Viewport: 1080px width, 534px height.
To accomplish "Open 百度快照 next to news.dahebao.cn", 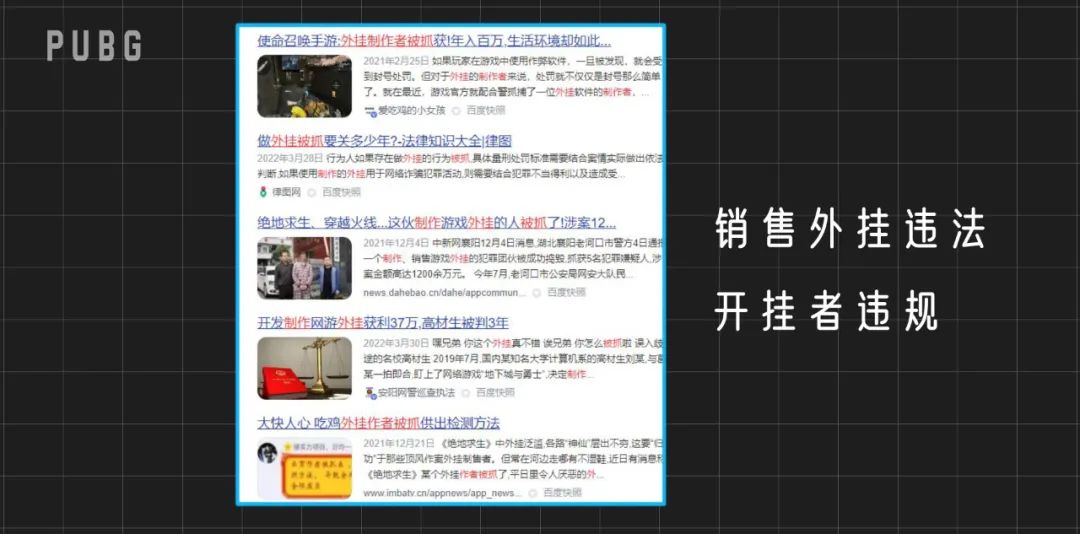I will pyautogui.click(x=566, y=292).
